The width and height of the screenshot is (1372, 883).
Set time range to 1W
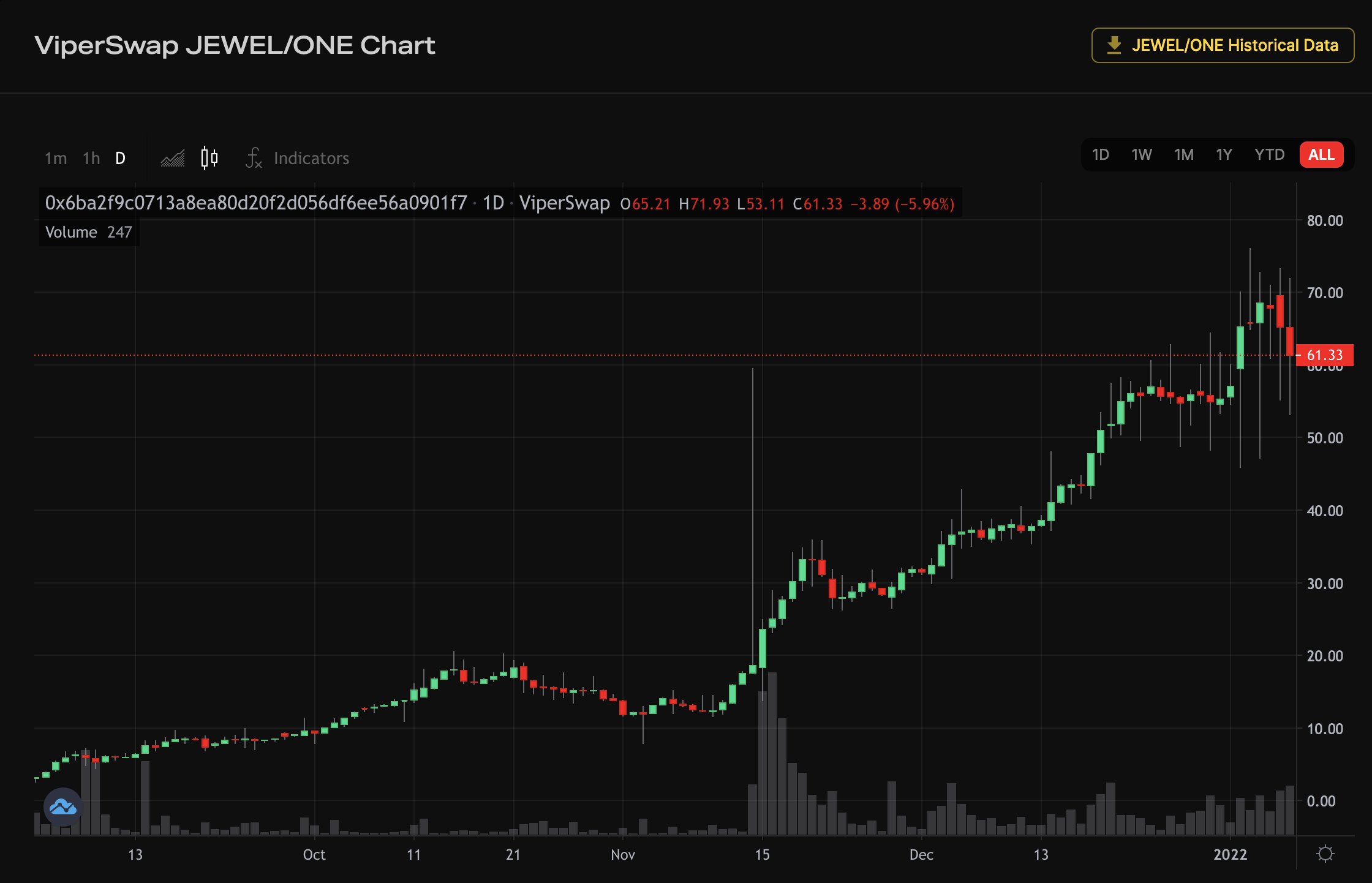click(x=1142, y=154)
